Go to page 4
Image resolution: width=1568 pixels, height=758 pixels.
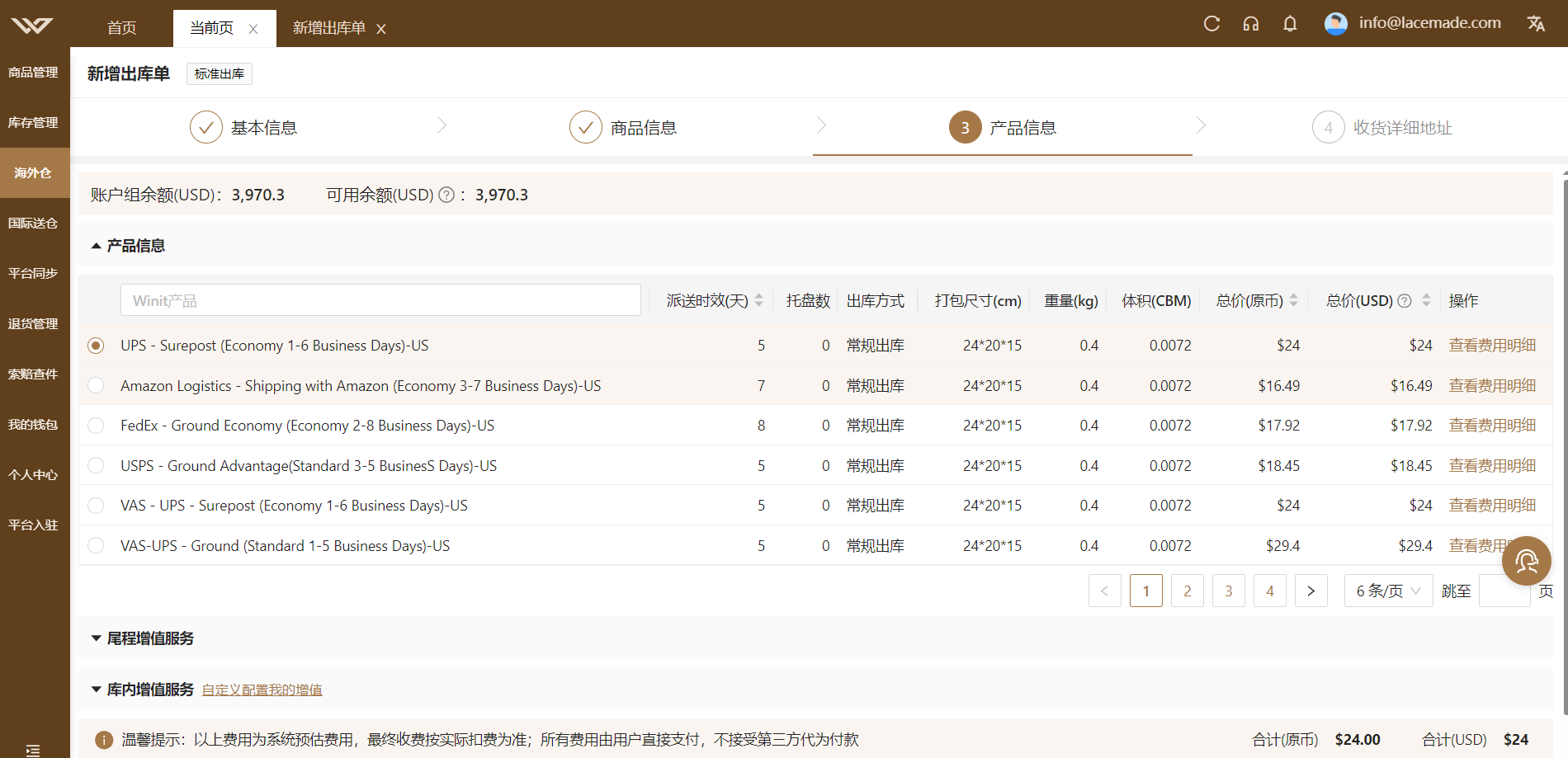[1270, 591]
